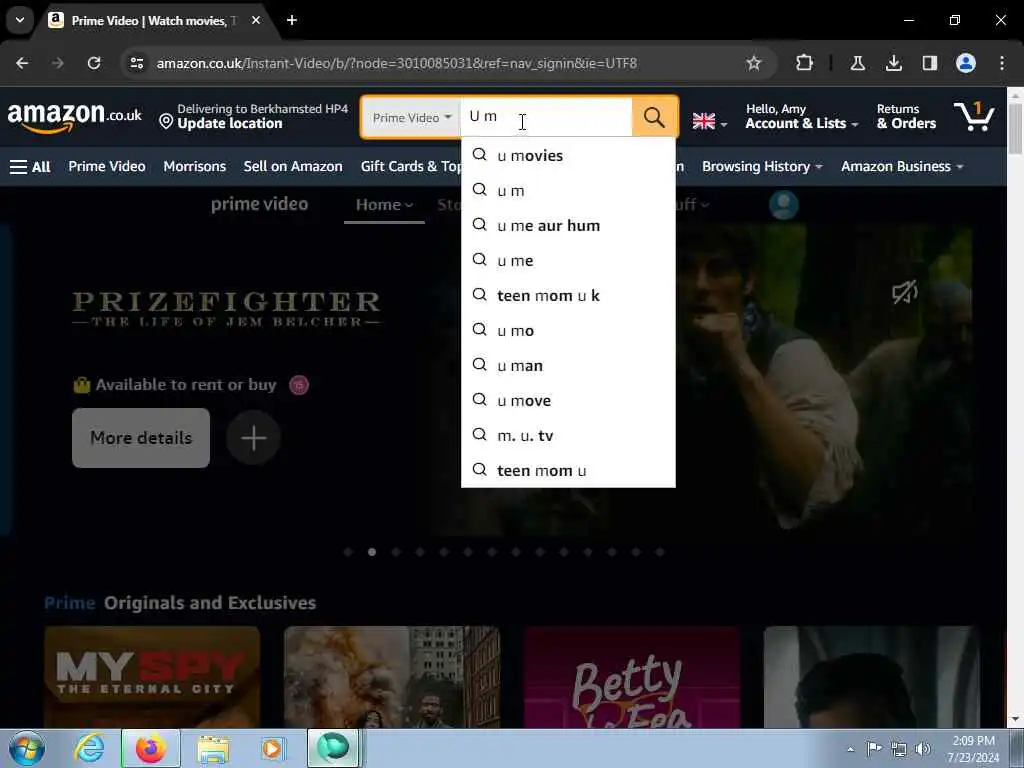Open Chrome downloads icon
Screen dimensions: 1024x768
(x=893, y=63)
